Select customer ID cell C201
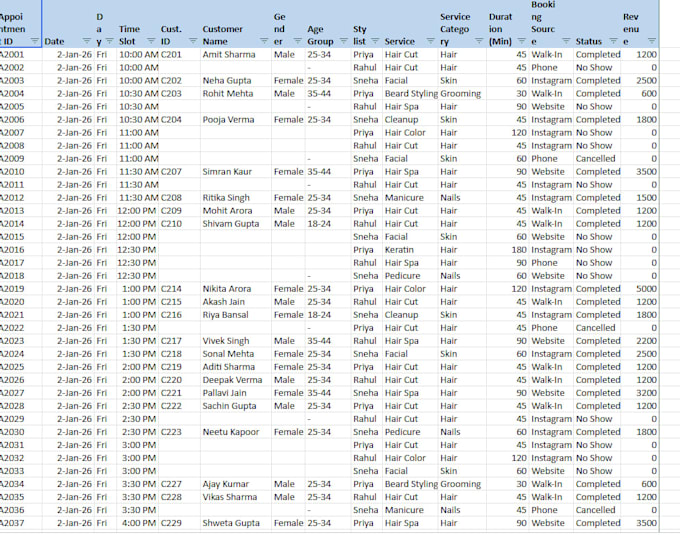The image size is (680, 535). point(179,55)
